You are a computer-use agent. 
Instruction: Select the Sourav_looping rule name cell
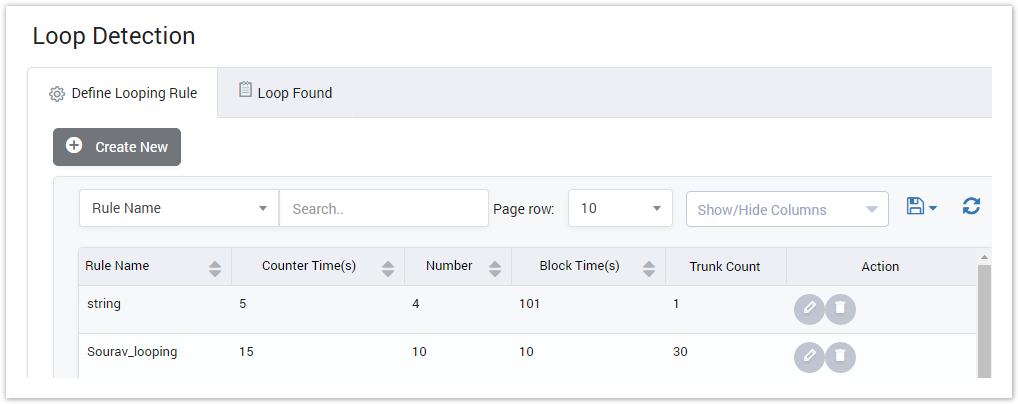132,352
